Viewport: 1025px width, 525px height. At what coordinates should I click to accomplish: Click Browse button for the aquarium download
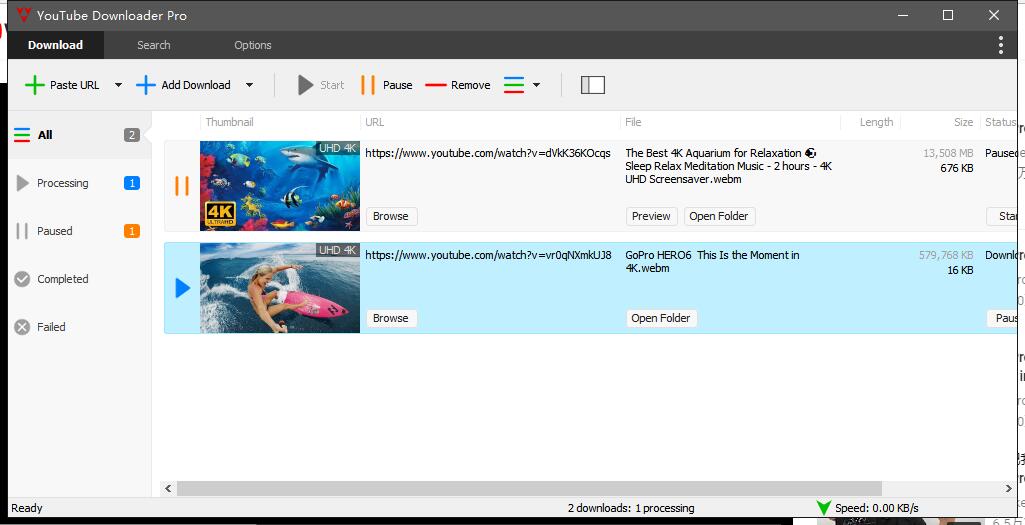click(x=391, y=216)
